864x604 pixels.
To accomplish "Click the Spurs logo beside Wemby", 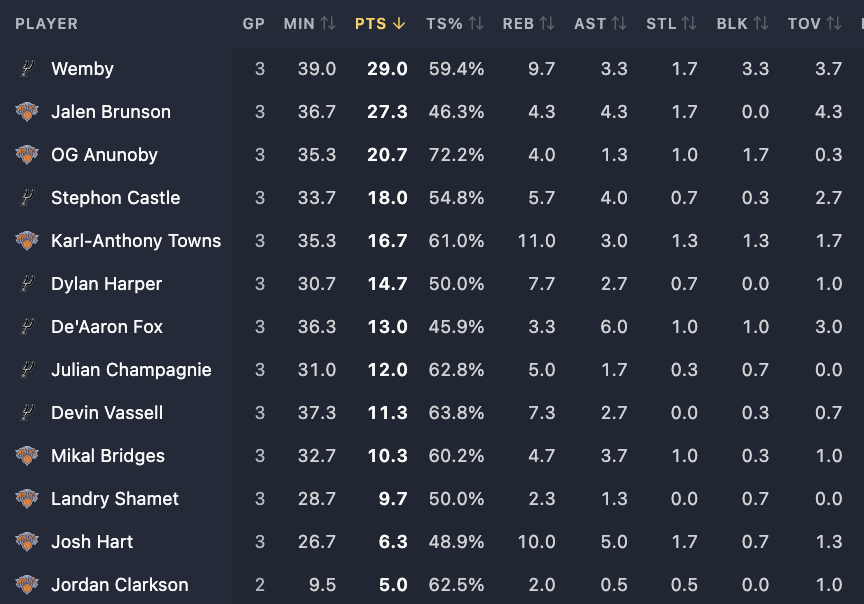I will pyautogui.click(x=27, y=69).
